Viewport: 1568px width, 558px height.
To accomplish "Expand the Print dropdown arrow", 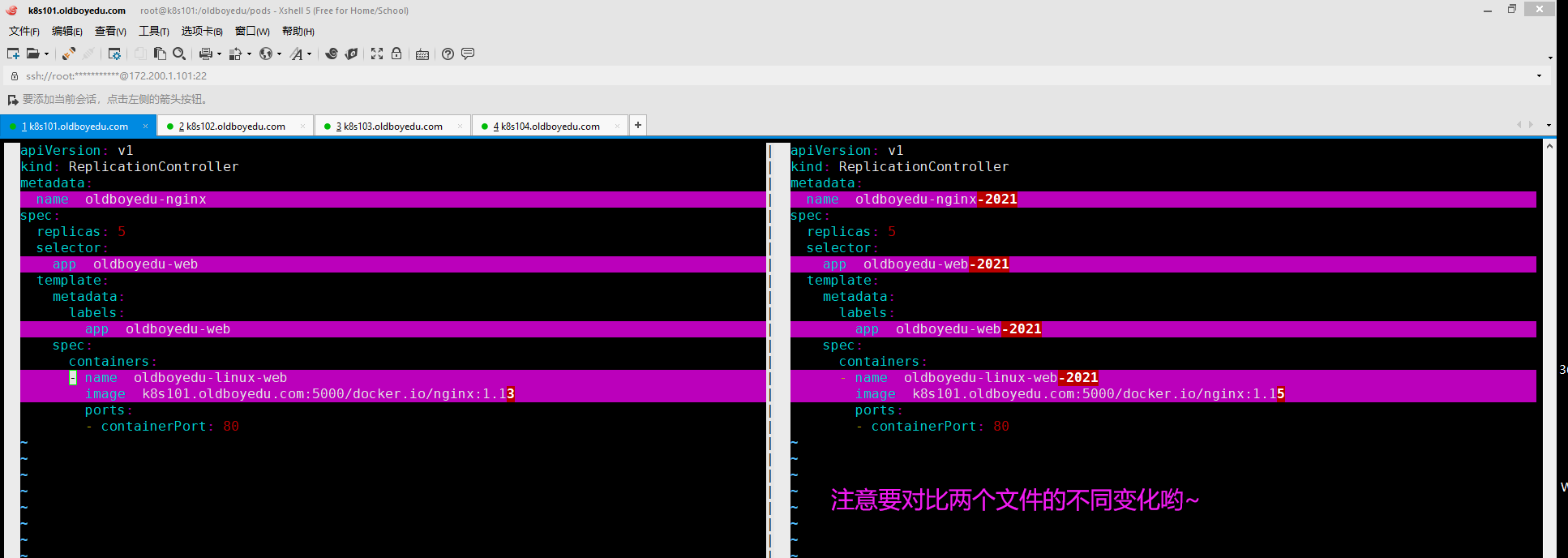I will coord(219,54).
